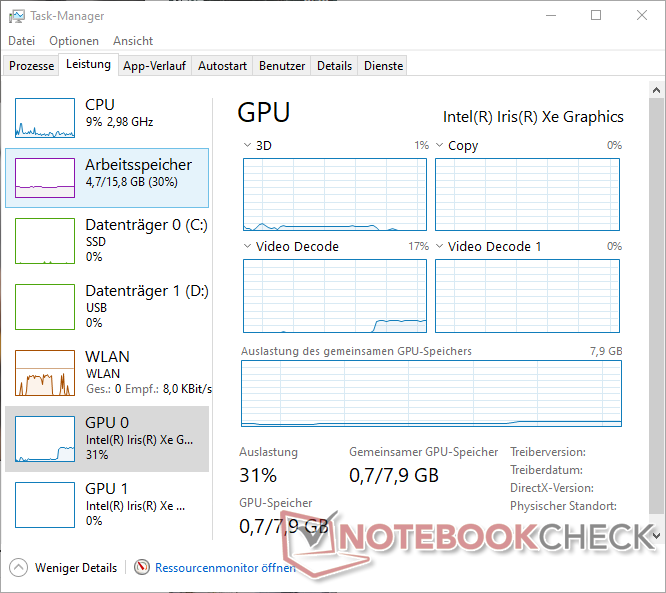This screenshot has width=666, height=593.
Task: Click the shared GPU memory usage graph
Action: pos(431,393)
